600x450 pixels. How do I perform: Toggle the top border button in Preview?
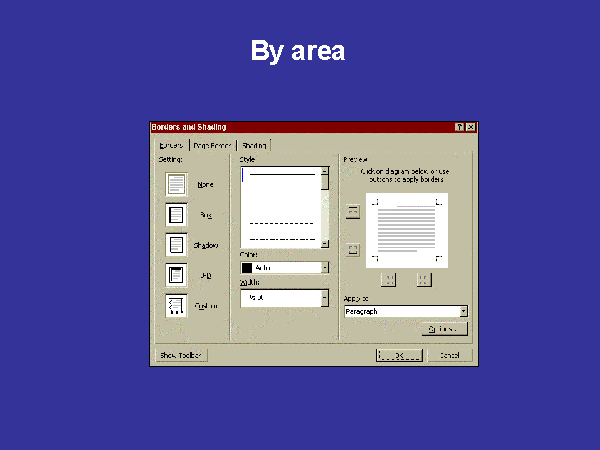click(352, 210)
